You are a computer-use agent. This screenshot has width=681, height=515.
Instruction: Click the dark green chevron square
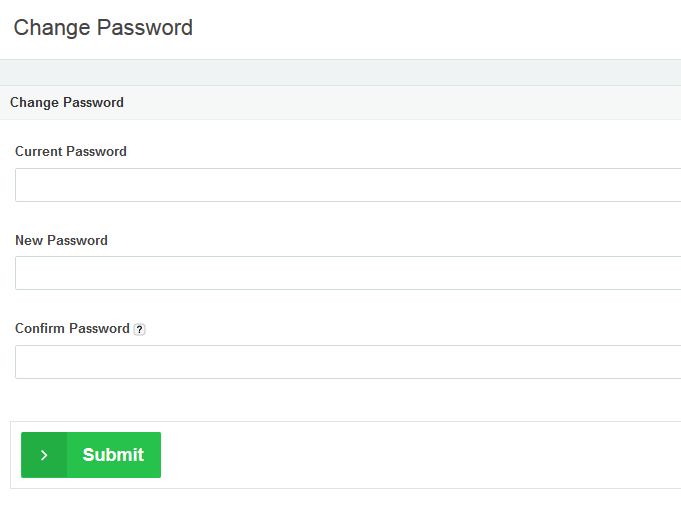(x=44, y=455)
